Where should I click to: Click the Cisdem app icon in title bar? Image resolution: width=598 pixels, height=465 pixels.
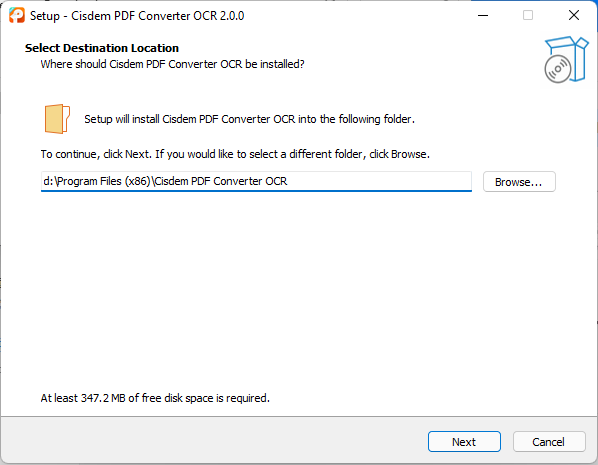(x=17, y=15)
